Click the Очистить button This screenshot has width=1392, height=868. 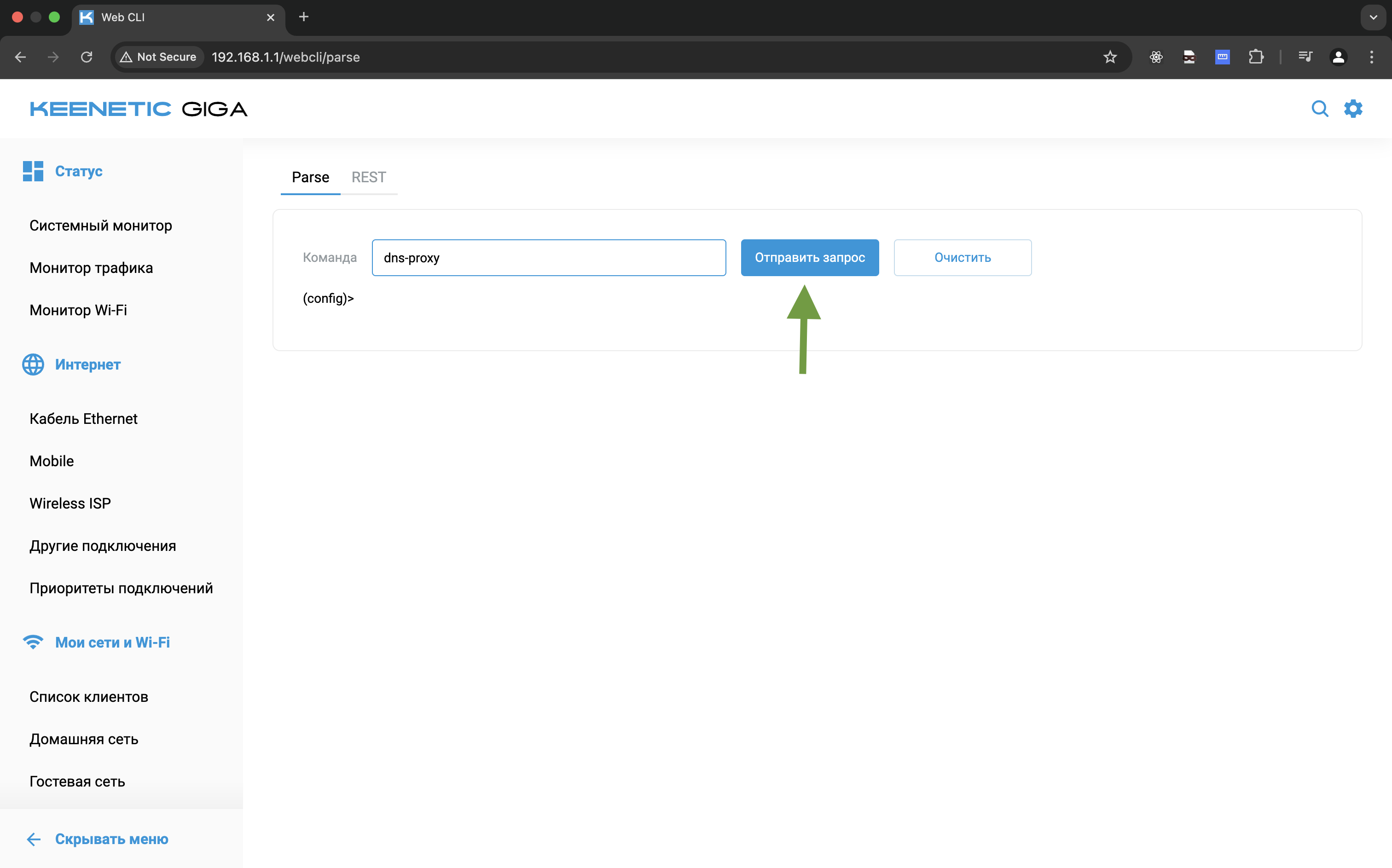coord(962,258)
